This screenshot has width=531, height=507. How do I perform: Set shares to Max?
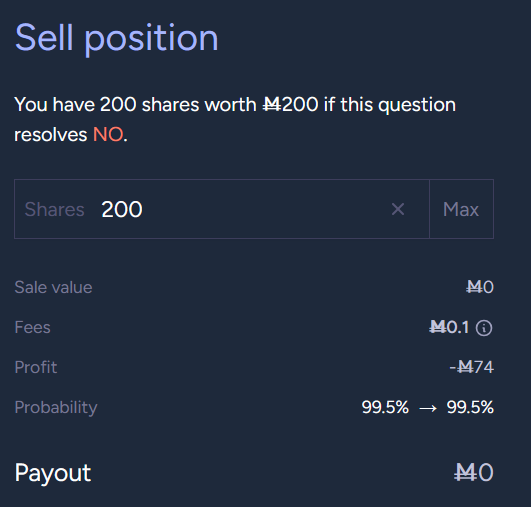pos(461,209)
